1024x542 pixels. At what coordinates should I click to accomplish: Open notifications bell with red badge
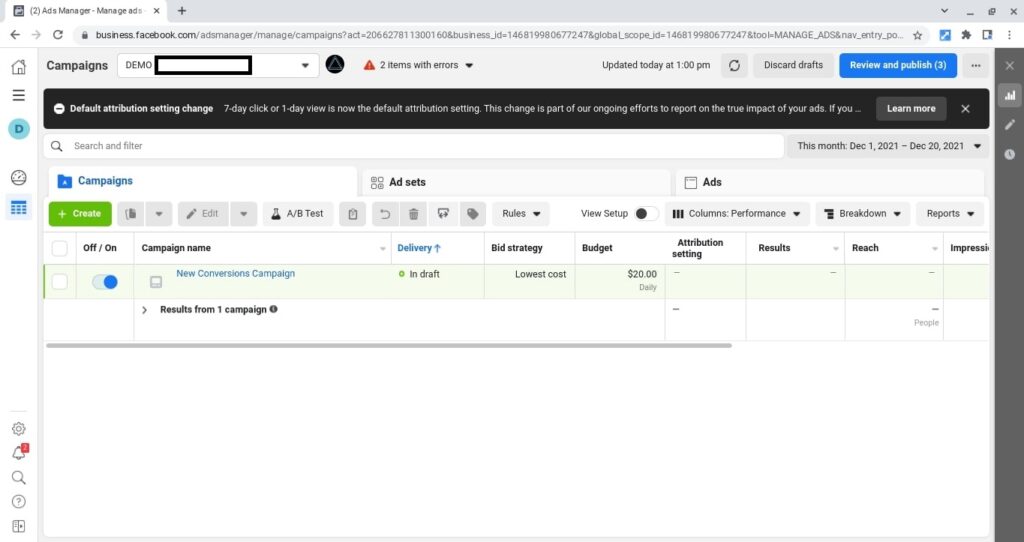pyautogui.click(x=19, y=453)
